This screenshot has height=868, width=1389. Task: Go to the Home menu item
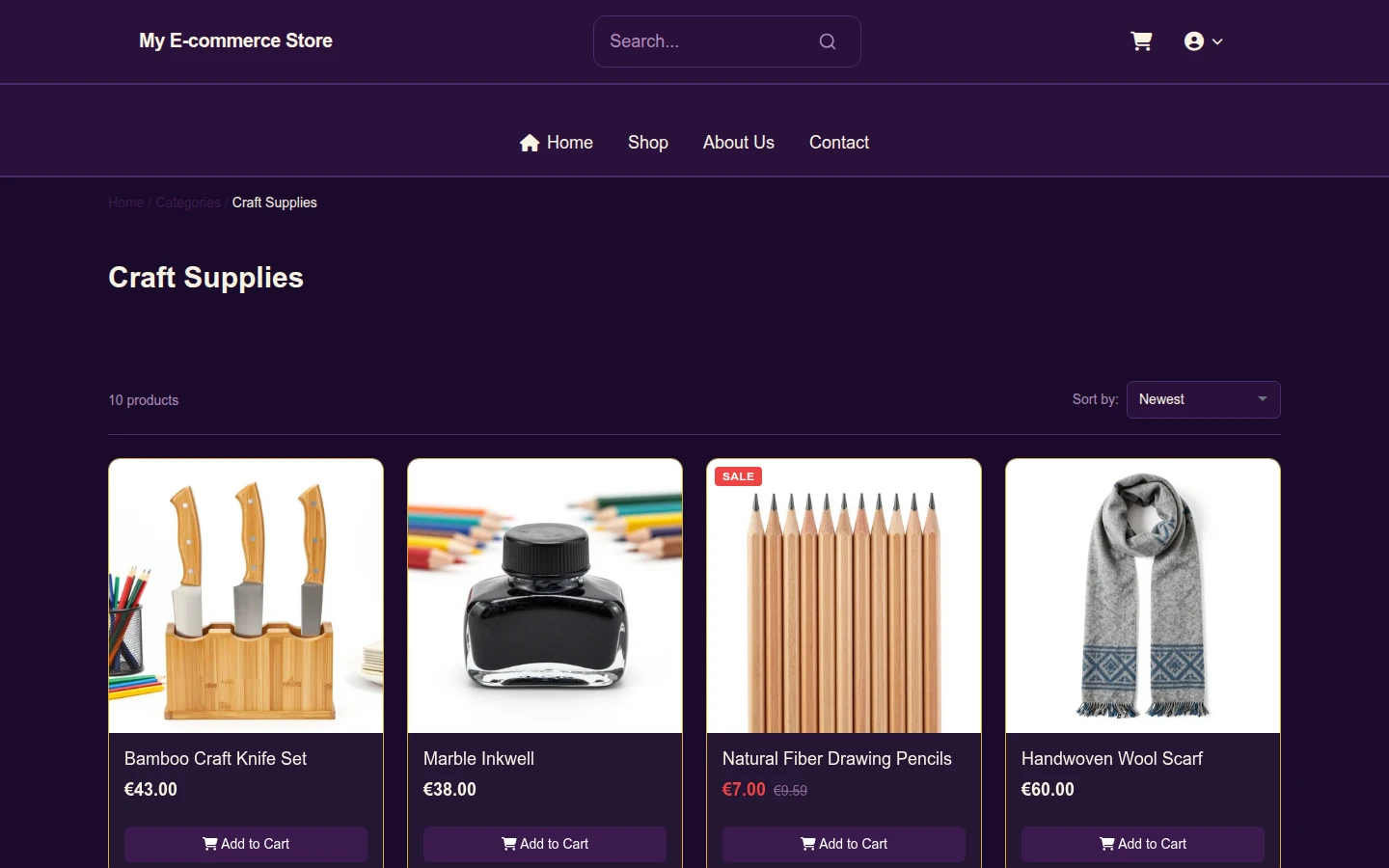(x=557, y=143)
